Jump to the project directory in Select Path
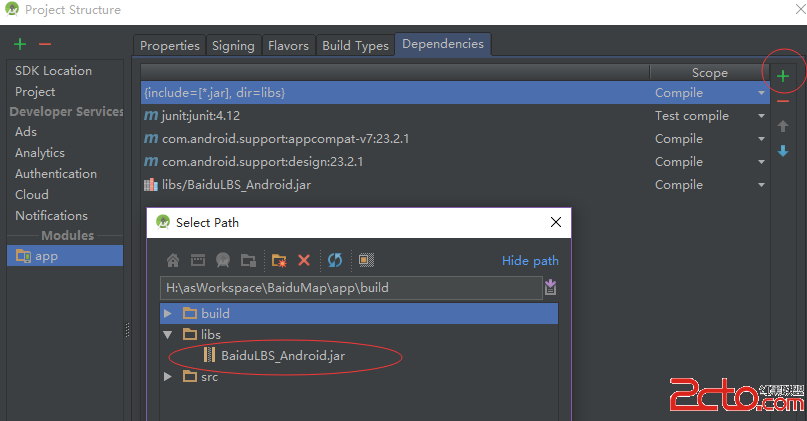The width and height of the screenshot is (807, 421). tap(223, 260)
